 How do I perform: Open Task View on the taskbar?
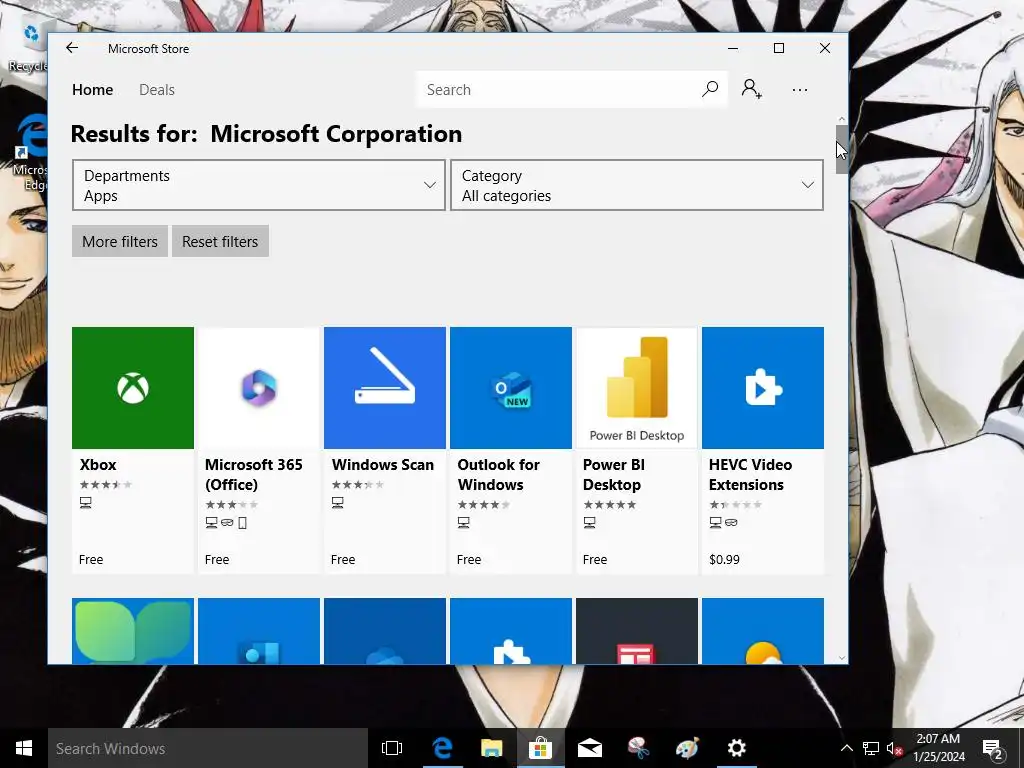click(392, 748)
